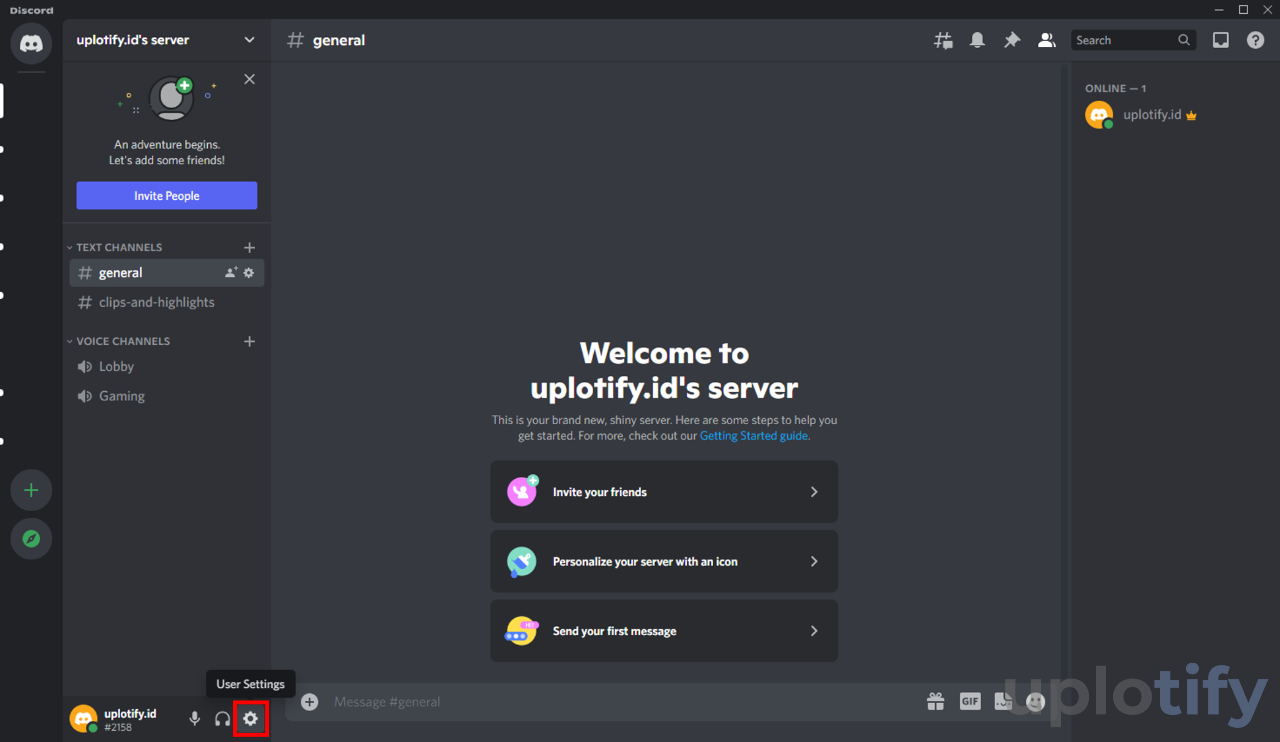Image resolution: width=1280 pixels, height=742 pixels.
Task: Minimize the Discord window
Action: [x=1218, y=9]
